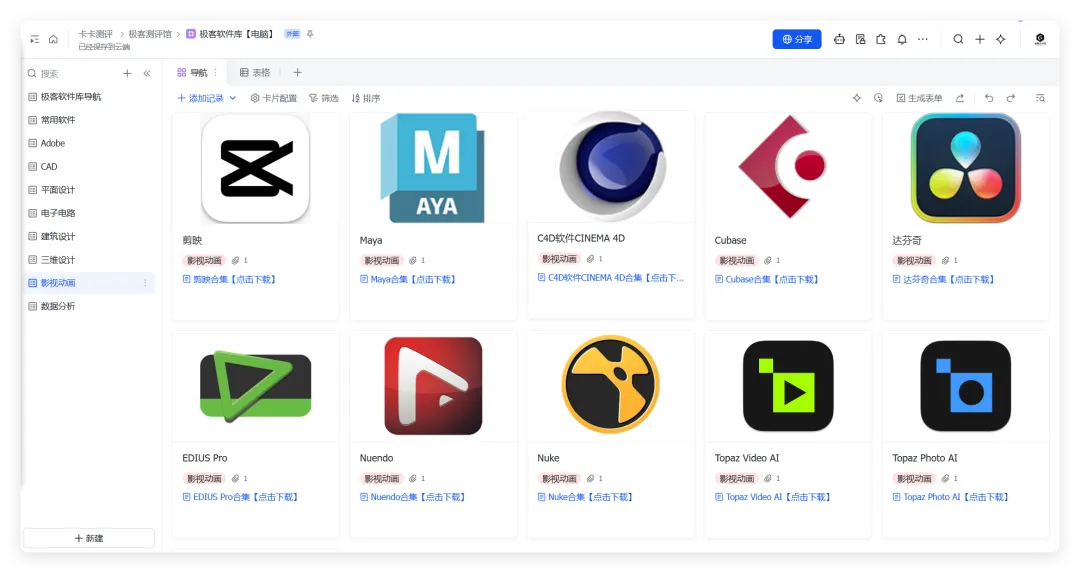Click the blue 分享 button

[x=797, y=39]
